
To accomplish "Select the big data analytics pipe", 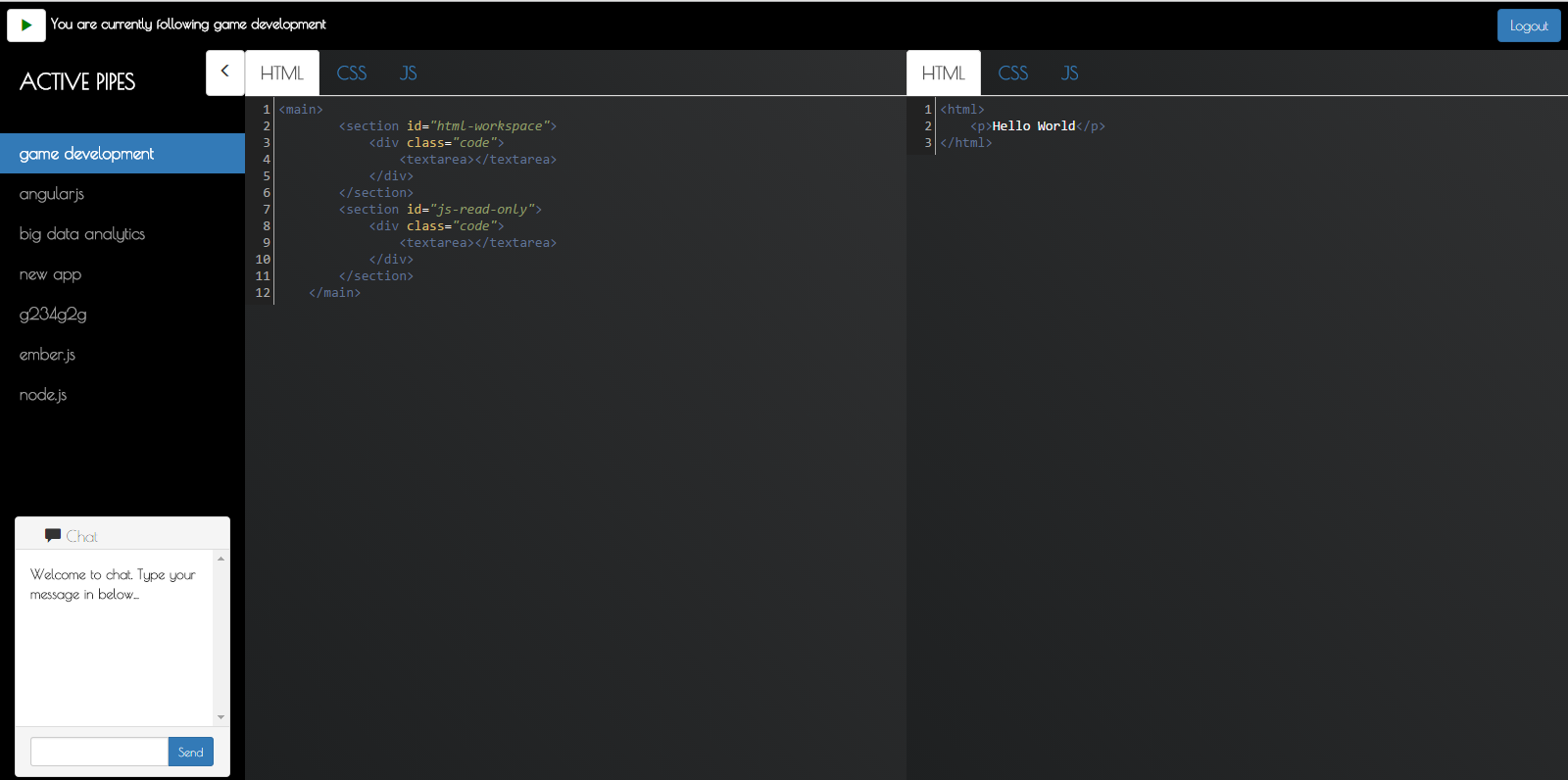I will [122, 234].
